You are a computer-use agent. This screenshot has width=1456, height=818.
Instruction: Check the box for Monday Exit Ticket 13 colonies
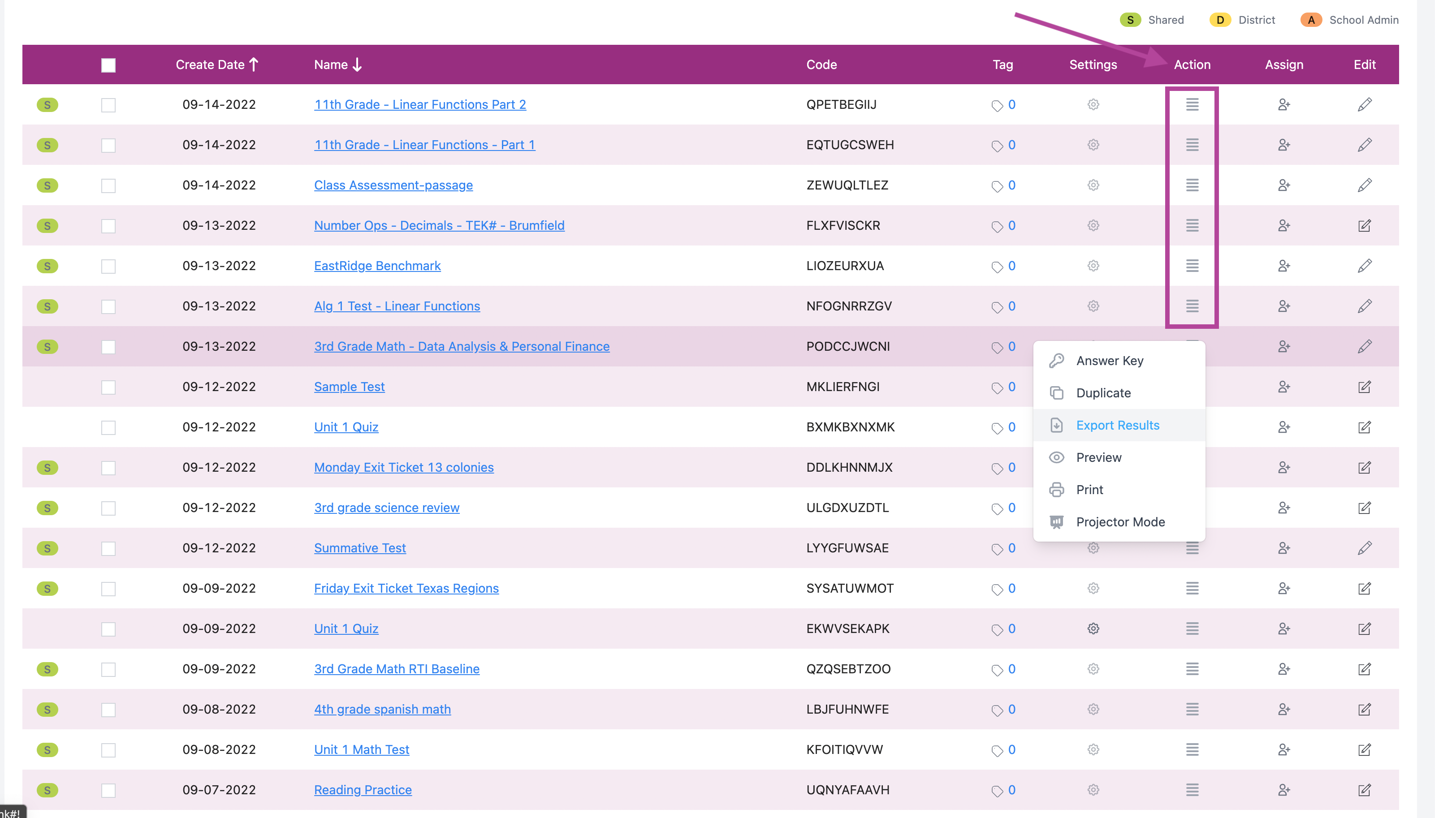pyautogui.click(x=108, y=468)
